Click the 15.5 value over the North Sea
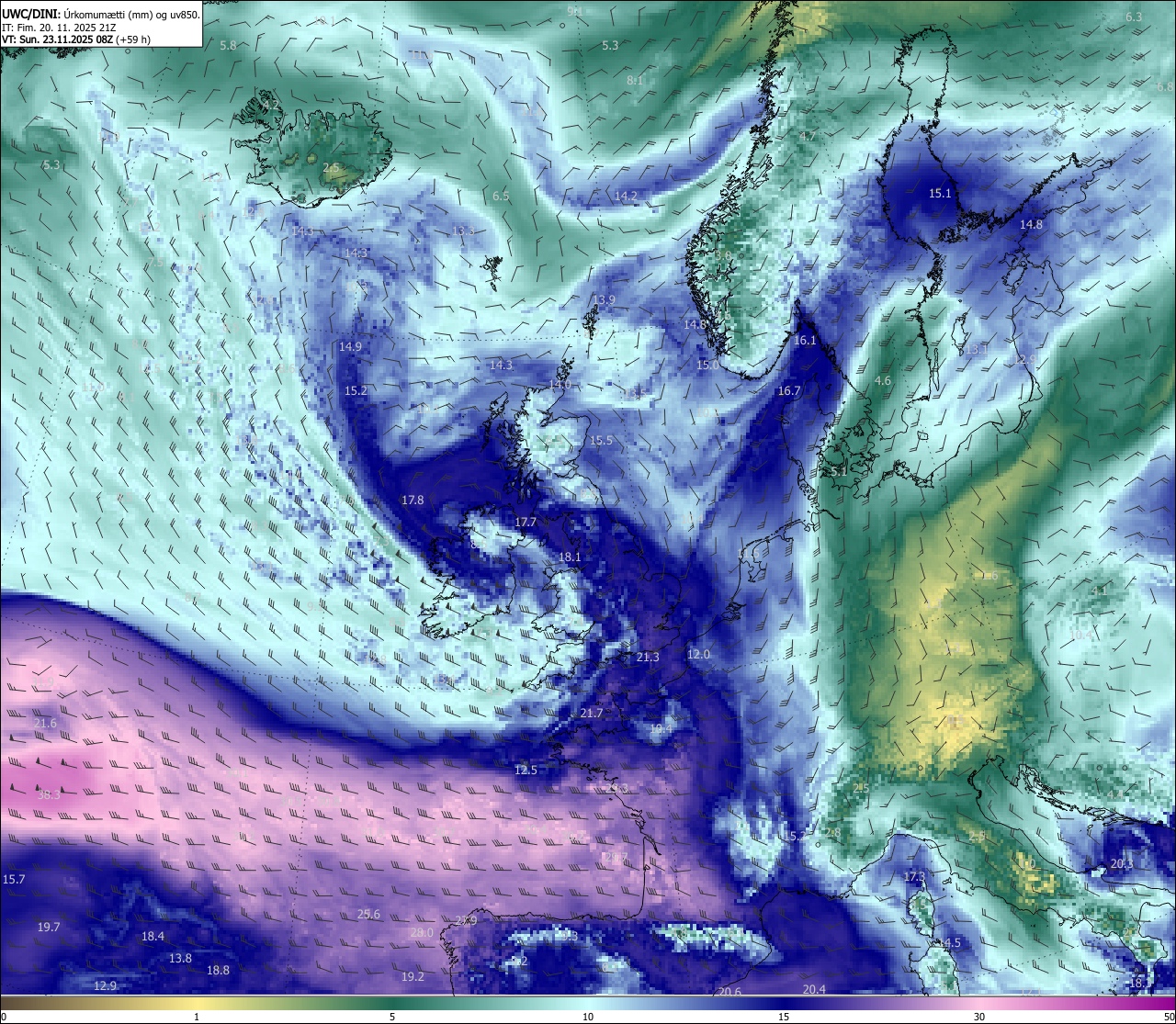Image resolution: width=1176 pixels, height=1024 pixels. click(x=601, y=441)
